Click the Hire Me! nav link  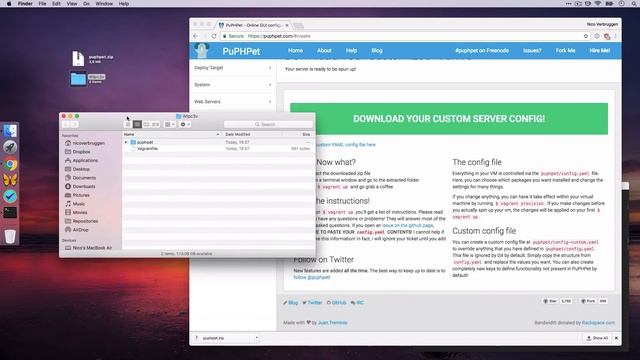[600, 51]
